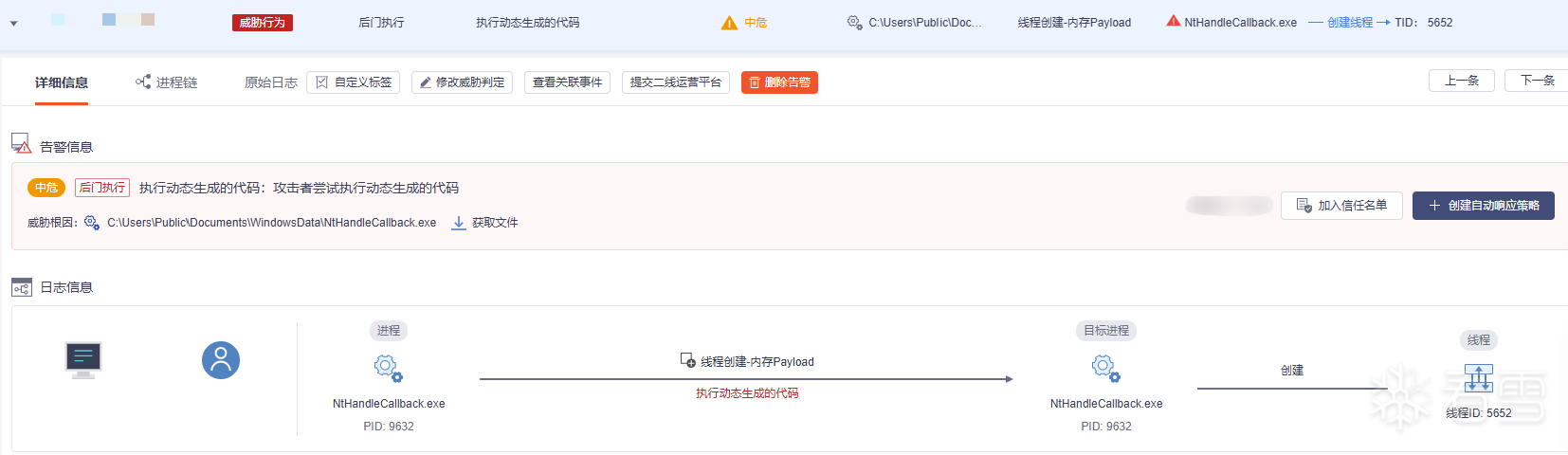Click 加入信任名单 button
This screenshot has height=455, width=1568.
tap(1341, 206)
